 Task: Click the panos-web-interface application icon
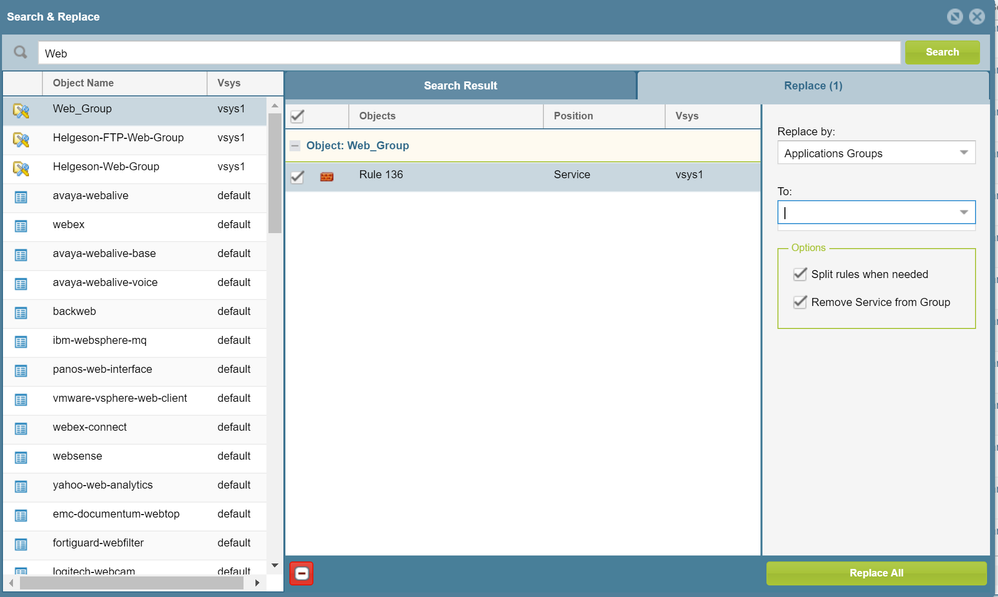click(x=21, y=371)
